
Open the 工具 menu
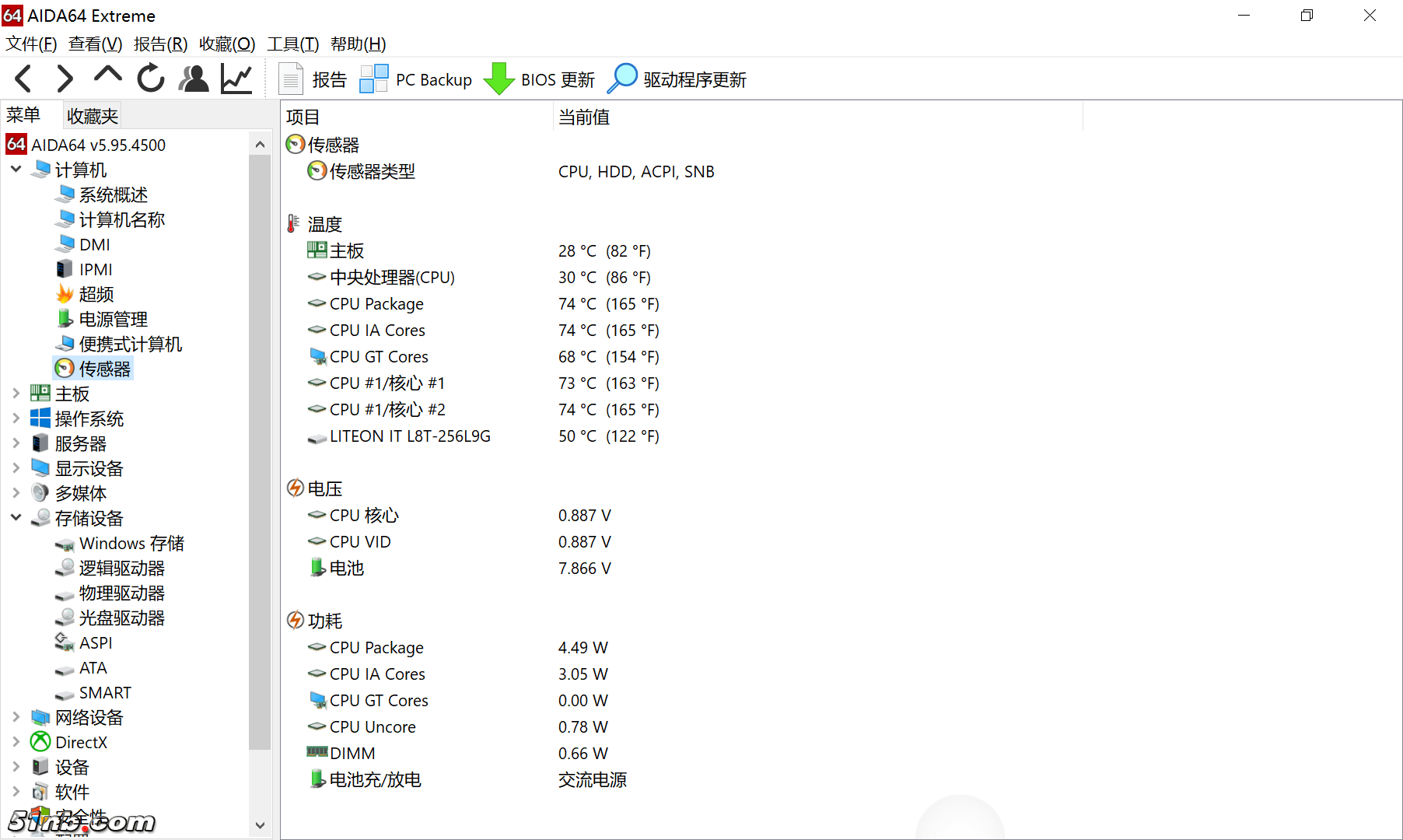point(292,44)
